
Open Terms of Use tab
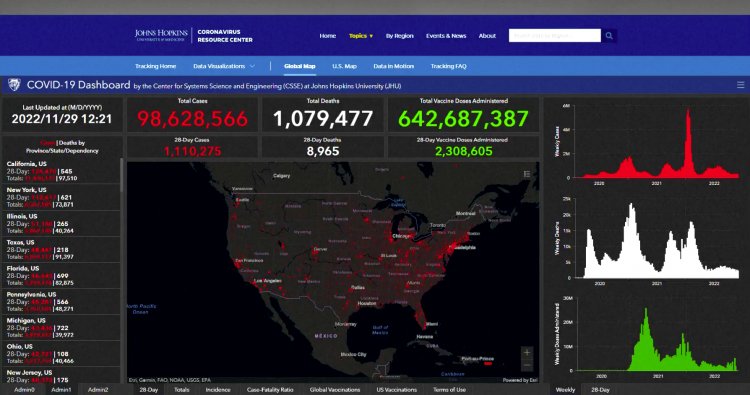449,390
